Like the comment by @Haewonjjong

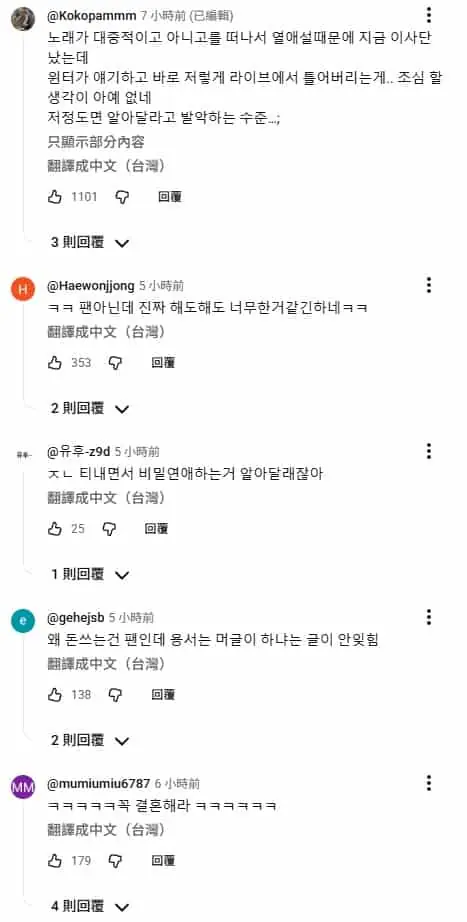click(x=55, y=363)
